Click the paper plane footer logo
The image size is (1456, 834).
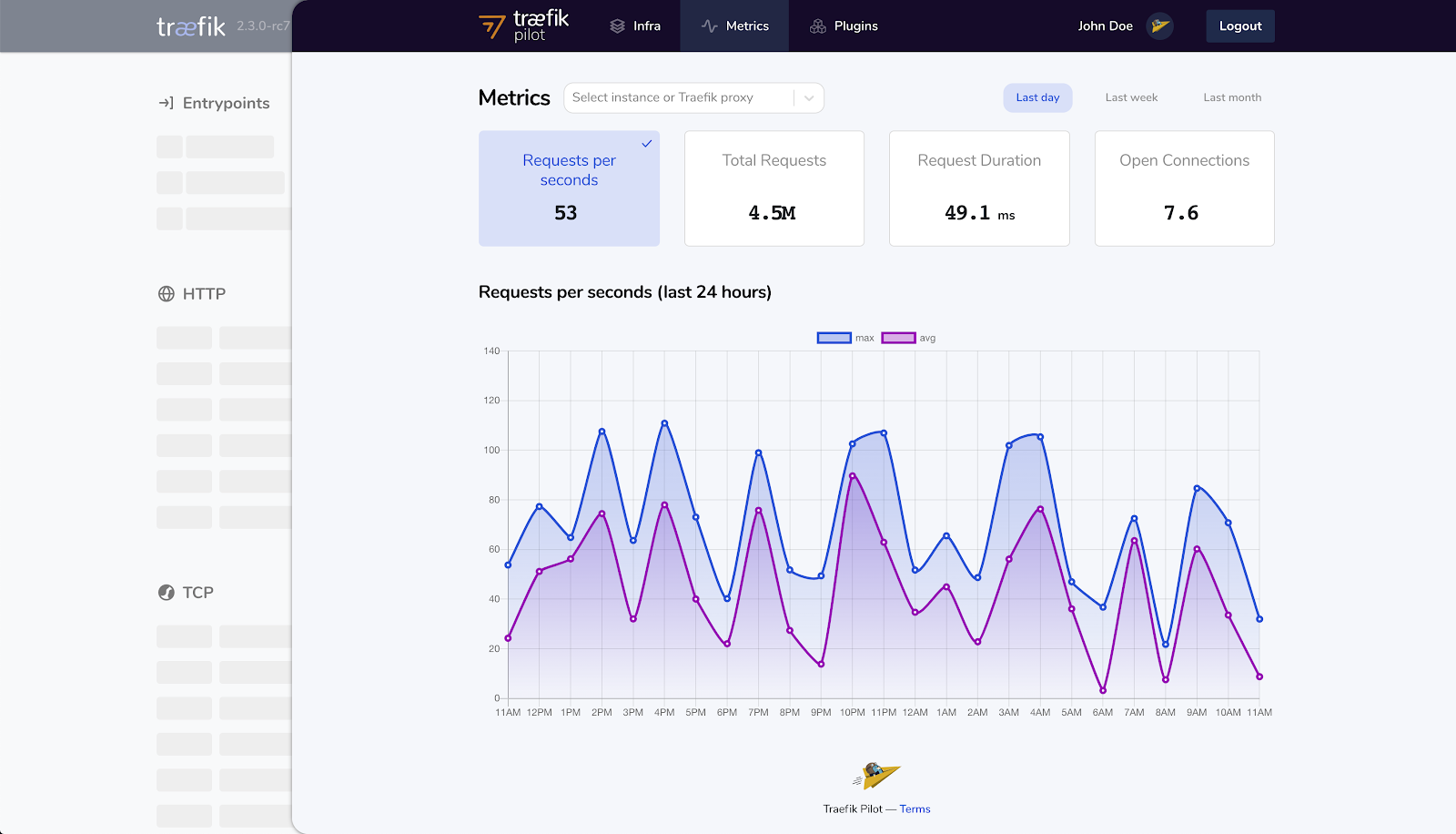click(876, 776)
